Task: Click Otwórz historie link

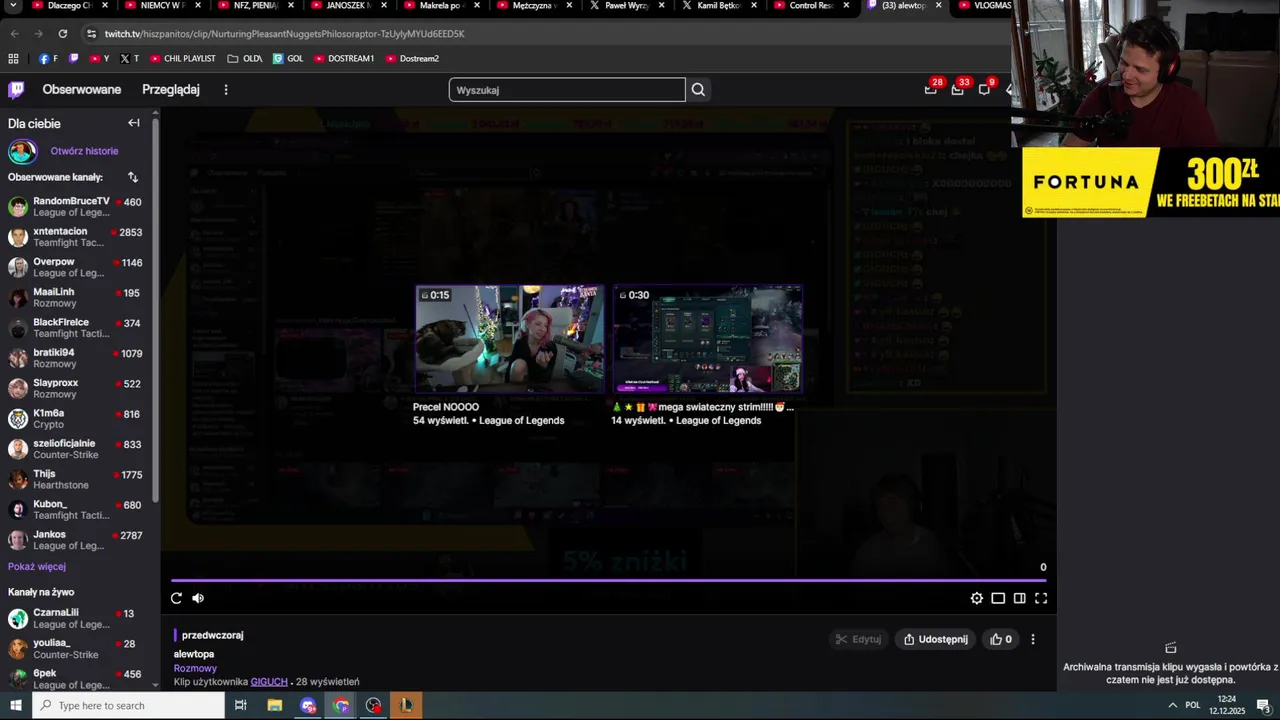Action: [84, 151]
